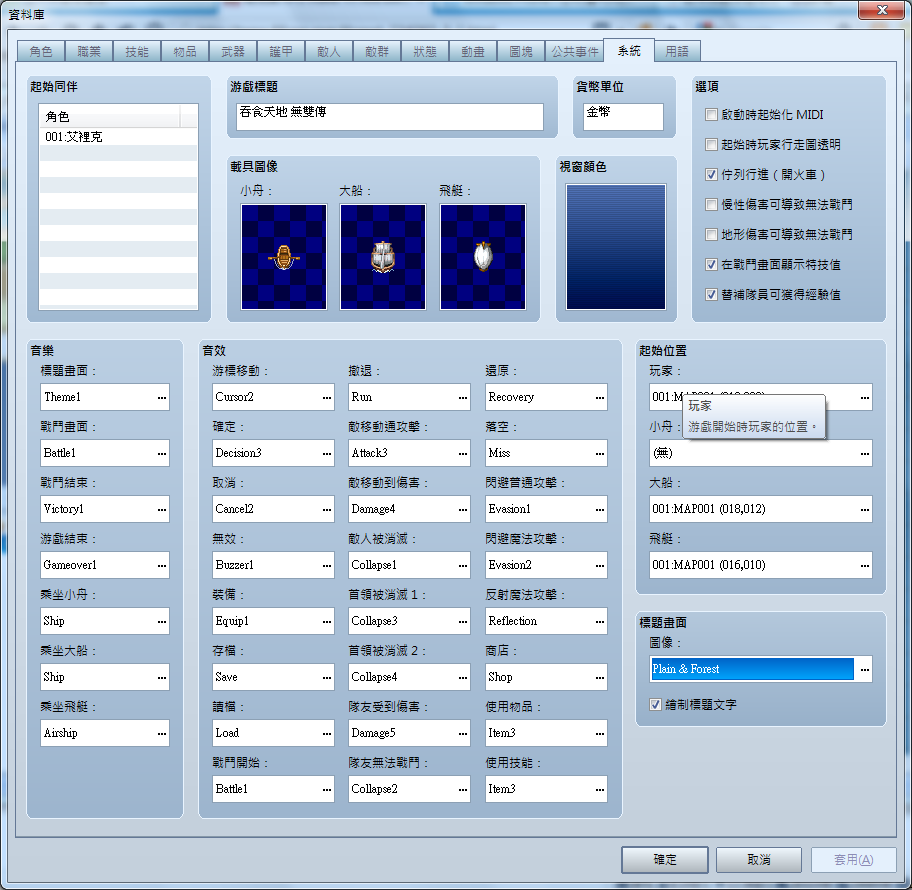Go to the 公共事件 tab
This screenshot has width=912, height=890.
575,51
